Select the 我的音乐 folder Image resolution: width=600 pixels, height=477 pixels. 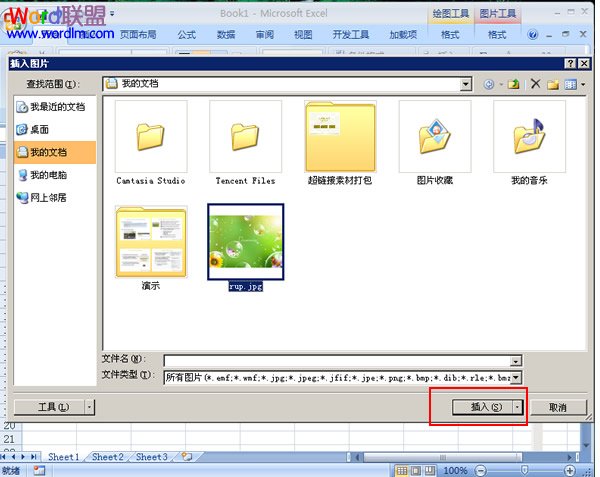click(x=529, y=143)
